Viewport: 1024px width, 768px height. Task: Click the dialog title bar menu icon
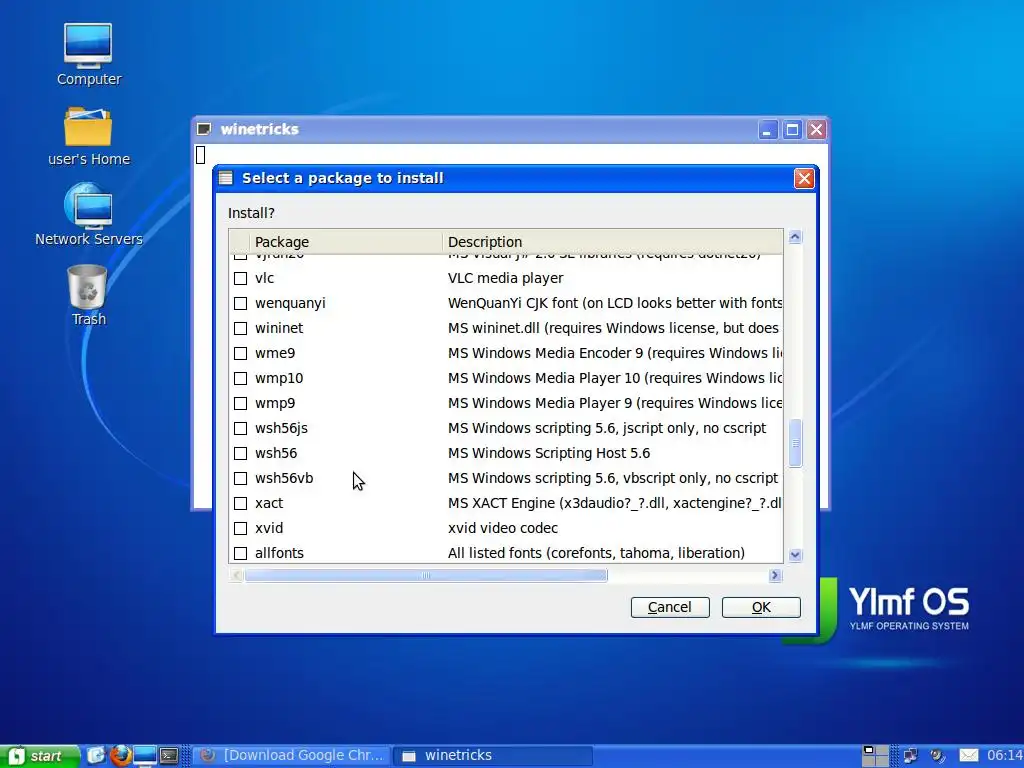pos(226,178)
